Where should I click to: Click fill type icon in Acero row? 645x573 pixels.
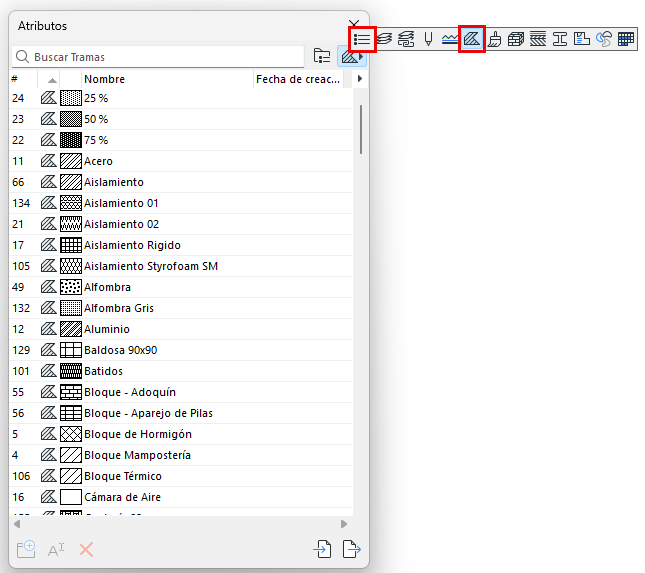tap(49, 161)
